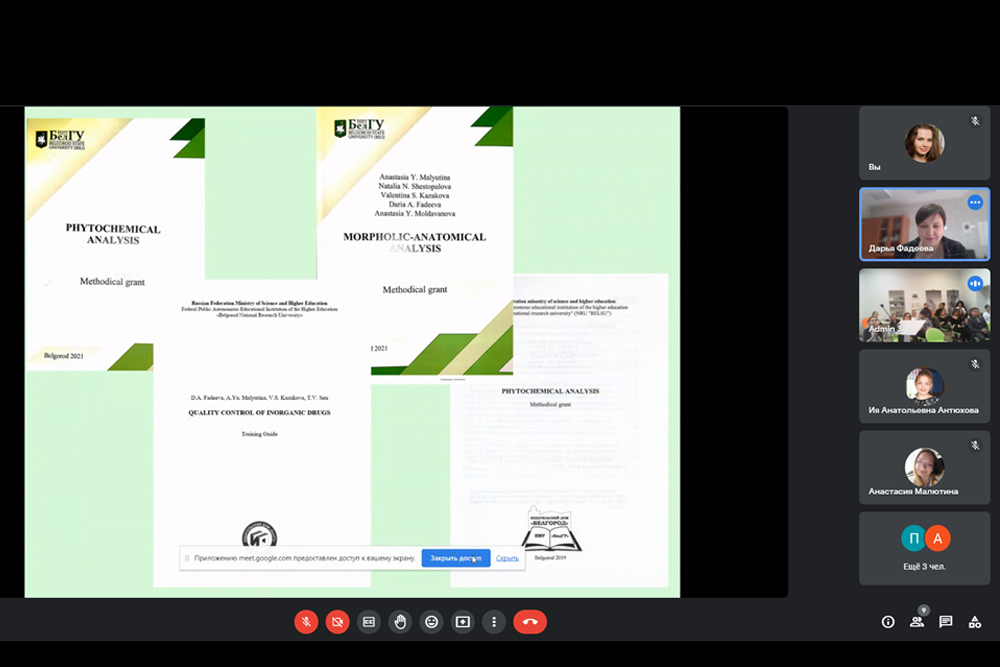Viewport: 1000px width, 667px height.
Task: Click the muted mic icon on Анастасия Малютина's tile
Action: pyautogui.click(x=974, y=445)
